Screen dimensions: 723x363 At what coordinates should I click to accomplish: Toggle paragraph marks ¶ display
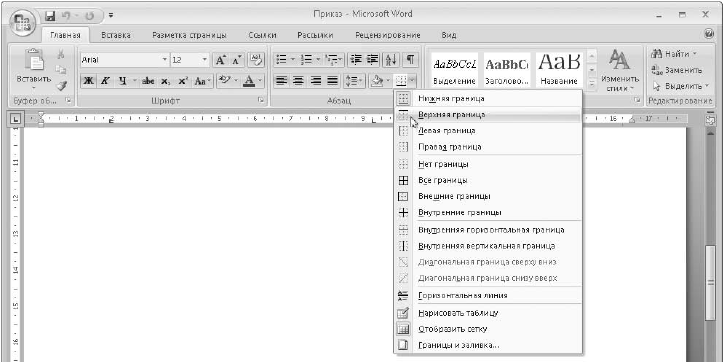(x=410, y=60)
